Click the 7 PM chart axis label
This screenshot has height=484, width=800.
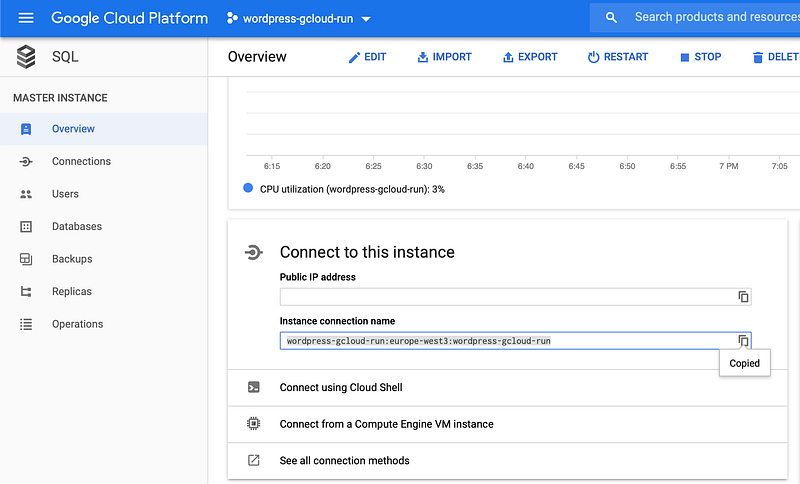click(729, 166)
